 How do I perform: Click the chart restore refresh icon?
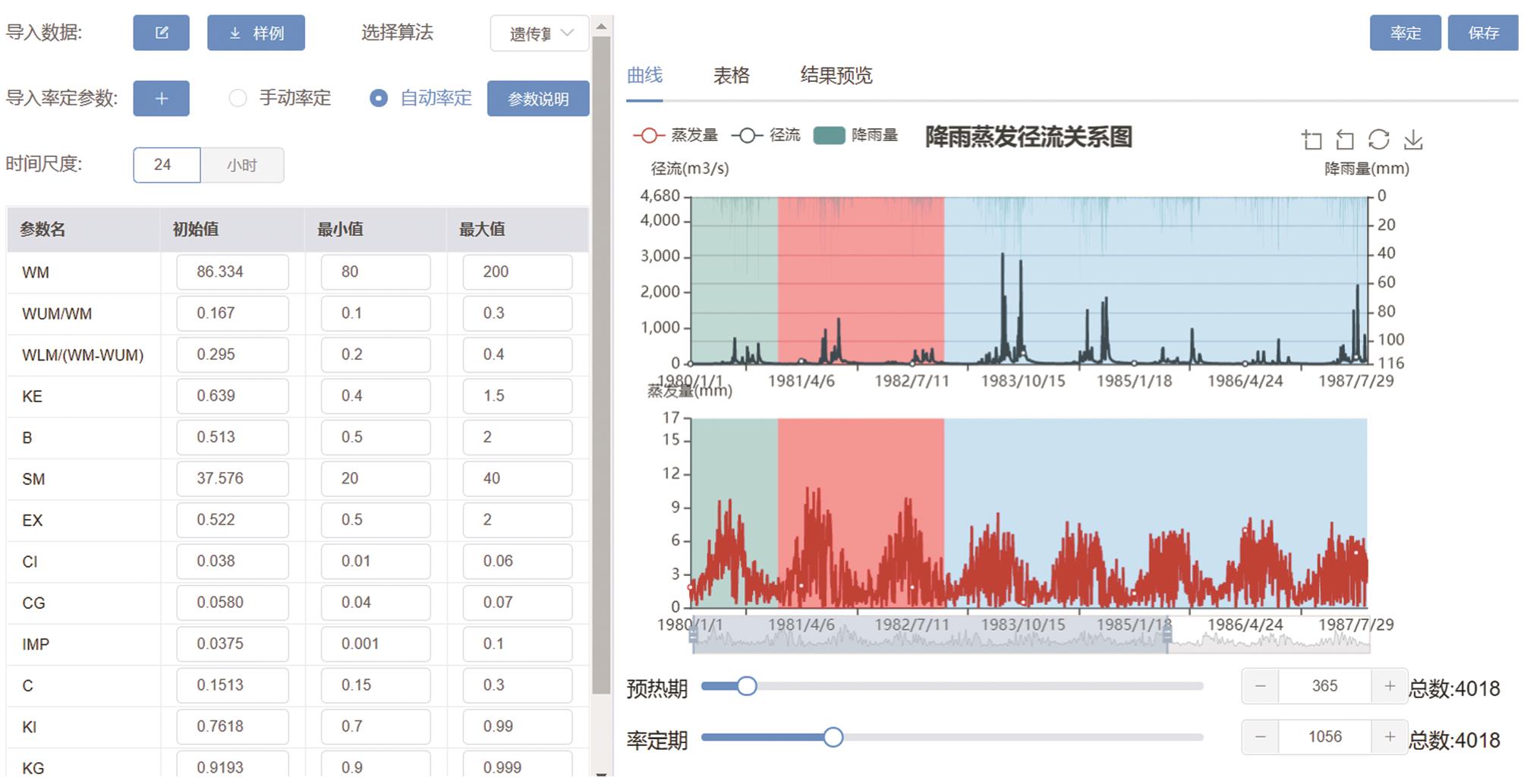point(1378,140)
